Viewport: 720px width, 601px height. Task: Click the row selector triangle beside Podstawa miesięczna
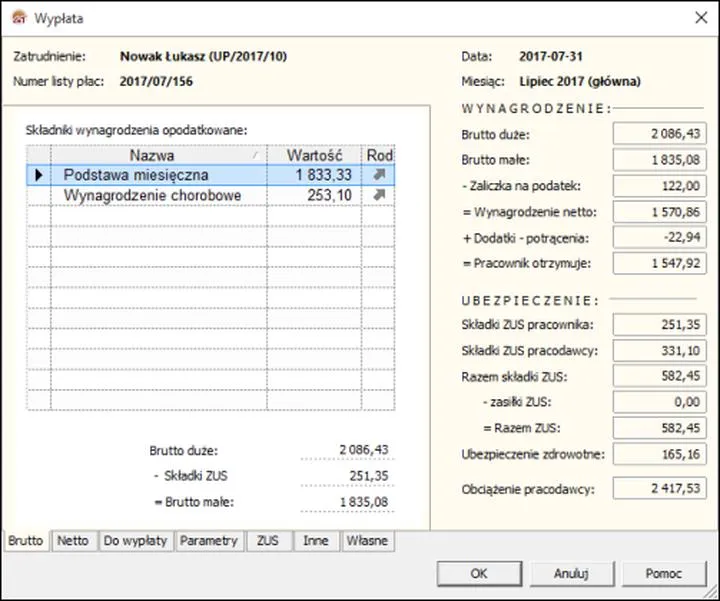pyautogui.click(x=39, y=175)
